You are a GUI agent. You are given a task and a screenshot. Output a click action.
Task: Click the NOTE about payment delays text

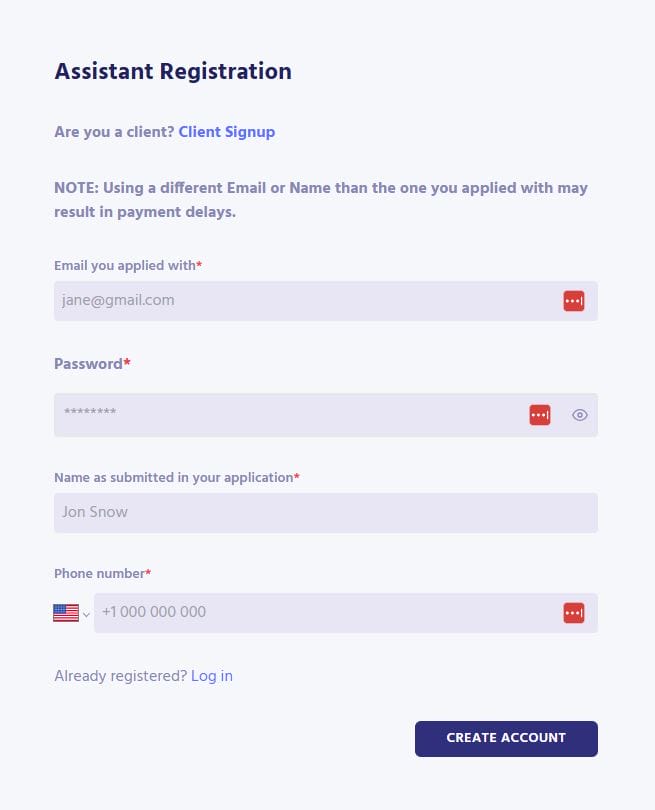(x=321, y=200)
